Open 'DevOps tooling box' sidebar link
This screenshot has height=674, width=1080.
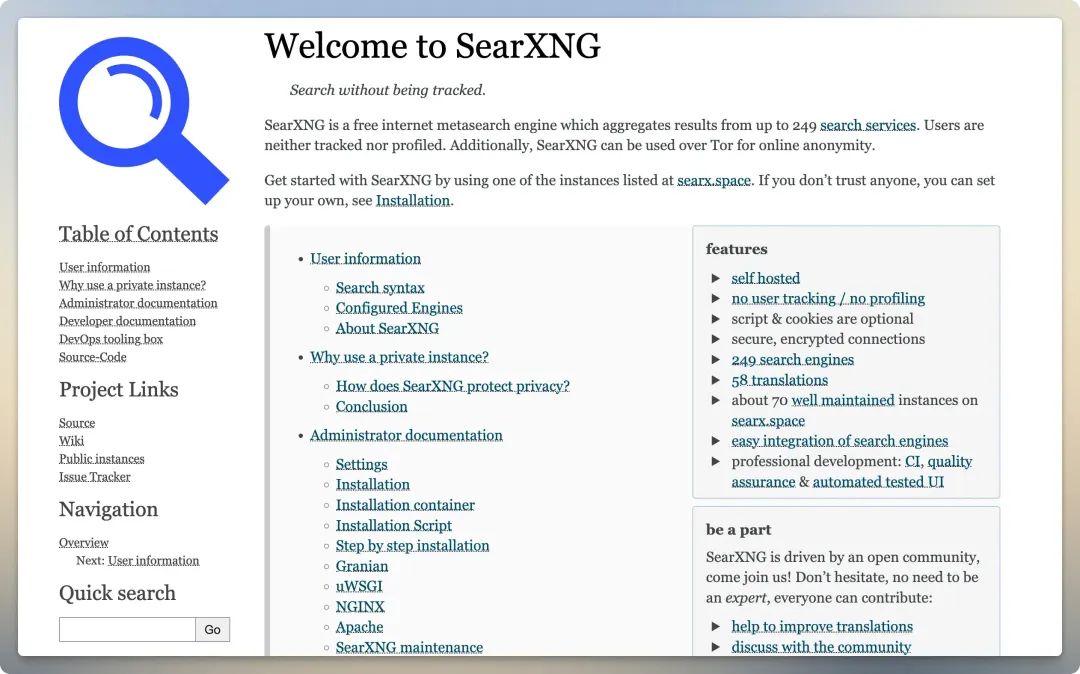click(111, 339)
